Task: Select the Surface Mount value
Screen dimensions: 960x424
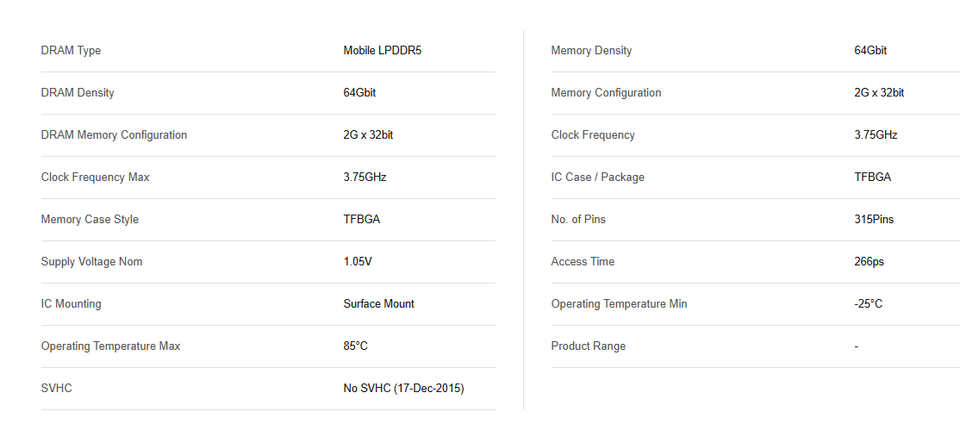Action: point(378,304)
